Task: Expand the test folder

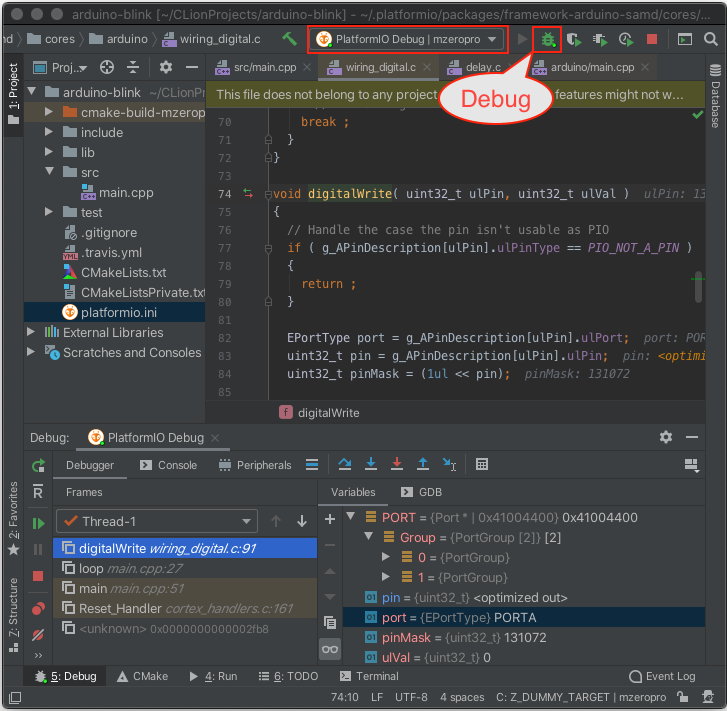Action: (x=48, y=211)
